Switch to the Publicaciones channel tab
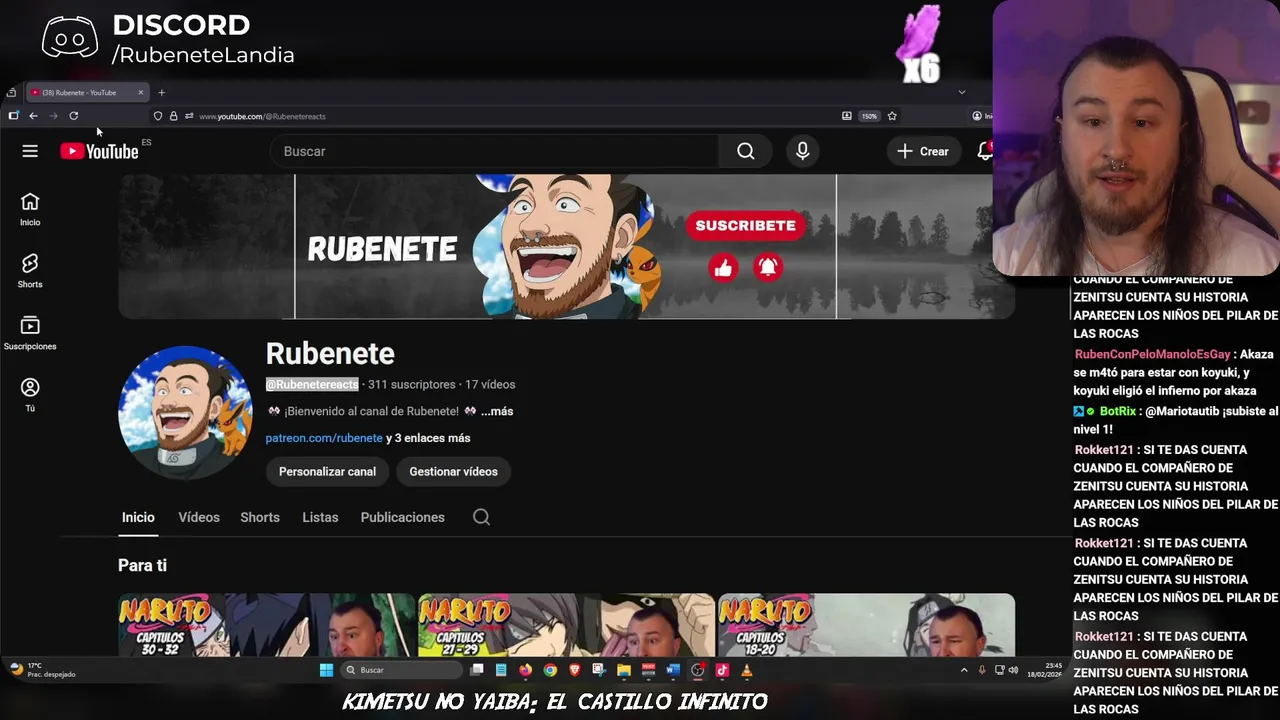1280x720 pixels. [402, 517]
